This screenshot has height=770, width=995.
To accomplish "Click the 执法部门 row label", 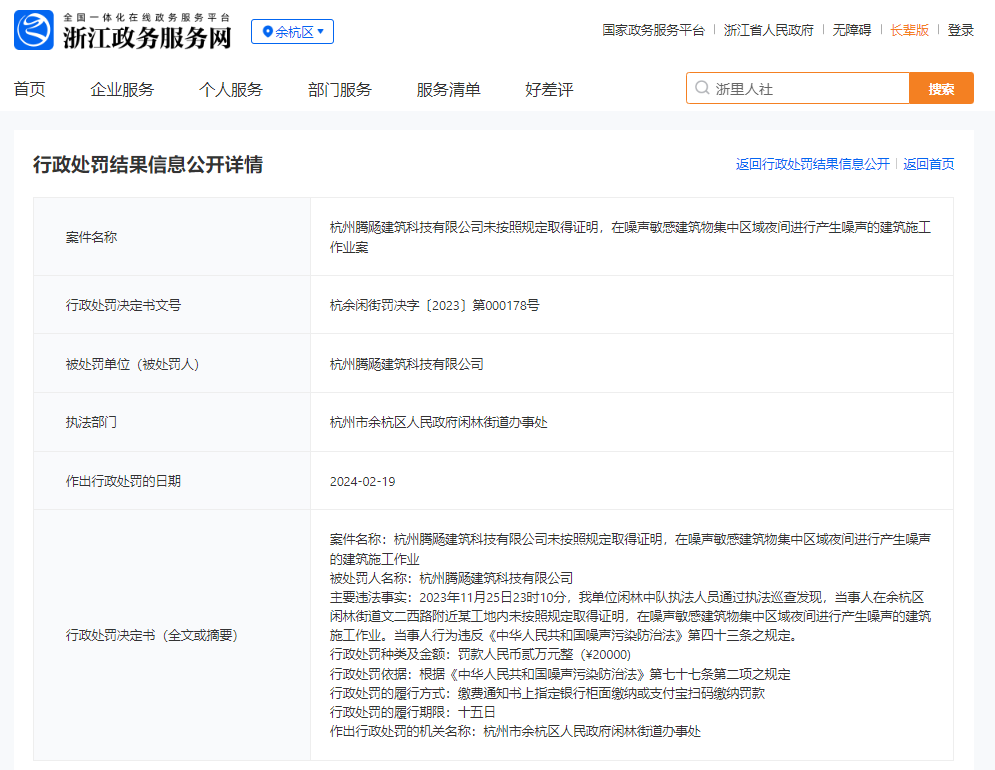I will click(x=91, y=422).
